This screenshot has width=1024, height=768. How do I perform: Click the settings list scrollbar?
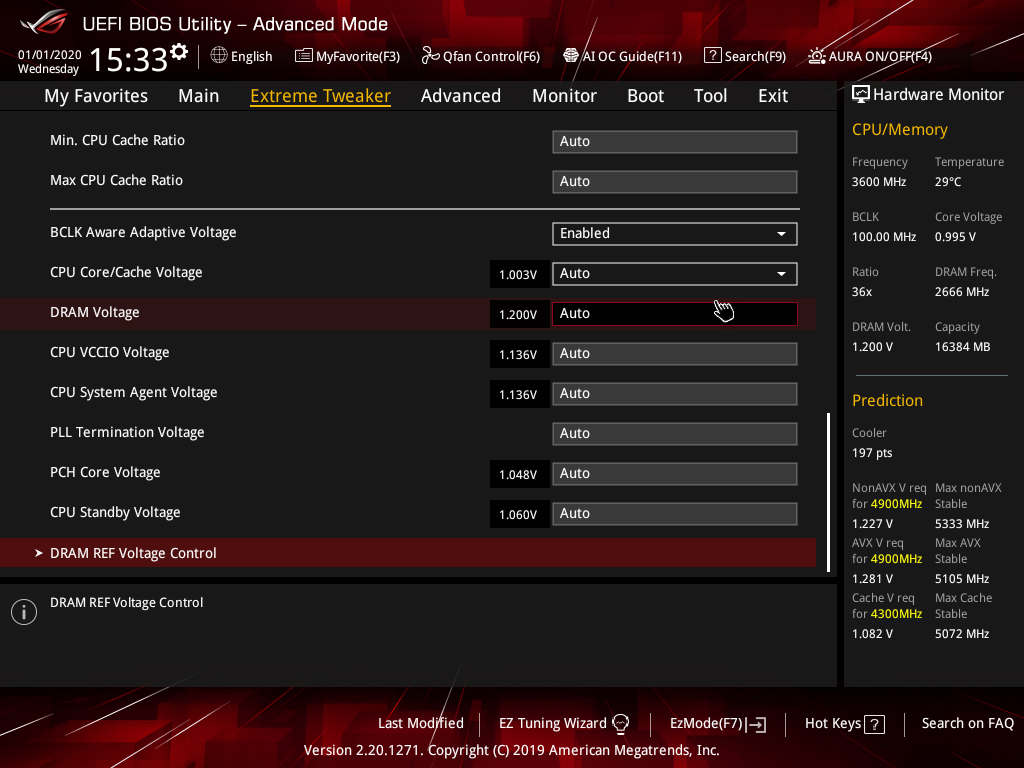828,492
